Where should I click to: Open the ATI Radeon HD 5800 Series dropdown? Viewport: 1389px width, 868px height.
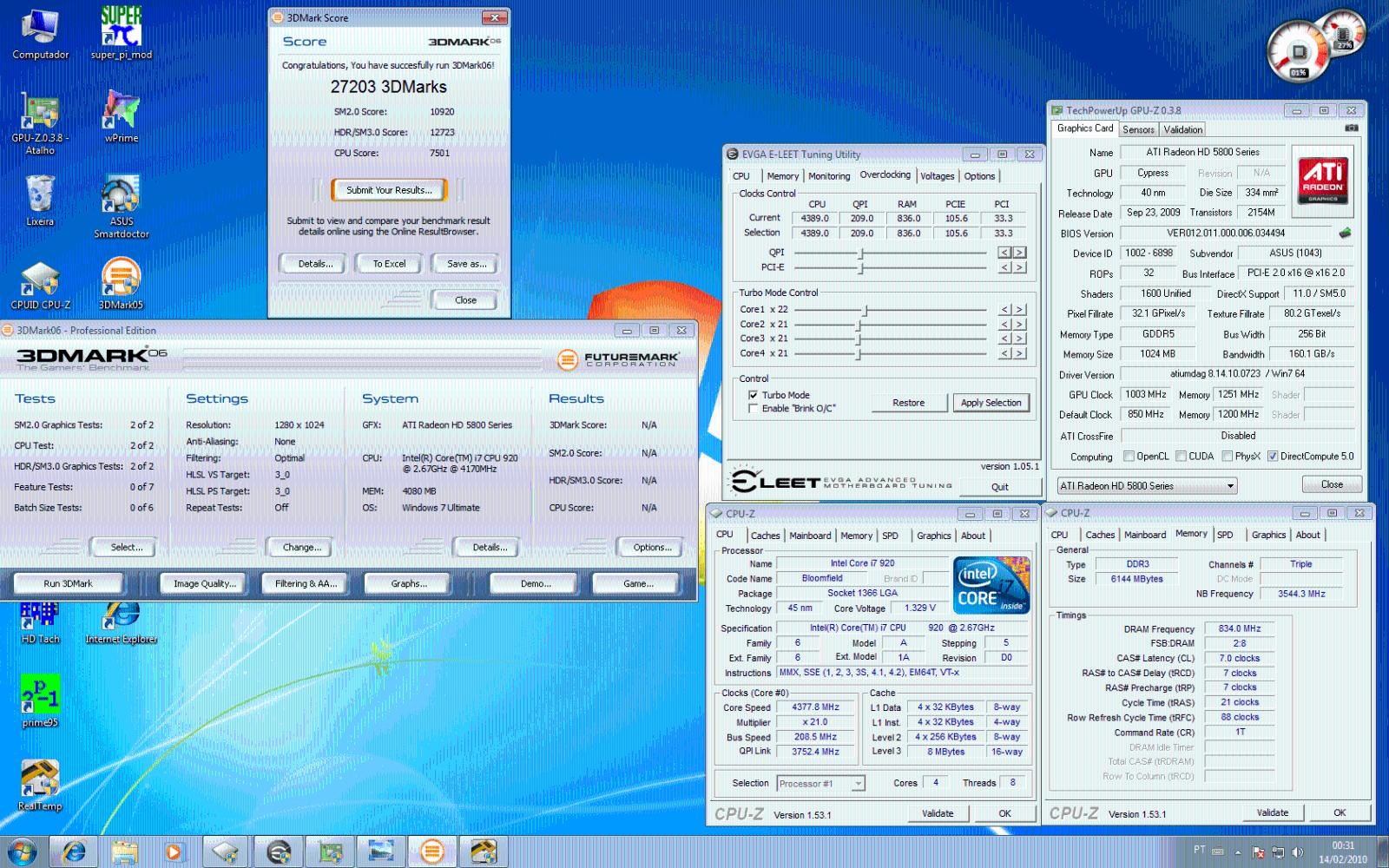coord(1146,486)
